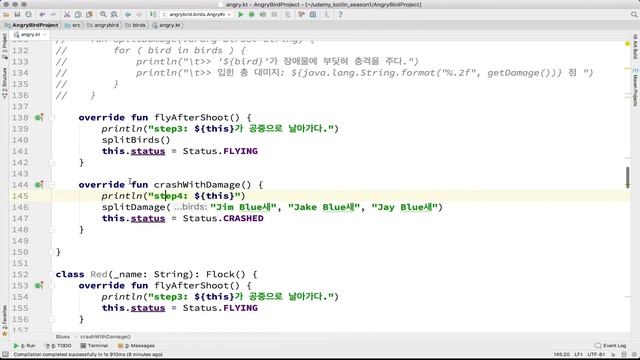Click the Cut scissors icon
The image size is (640, 360).
(x=67, y=14)
